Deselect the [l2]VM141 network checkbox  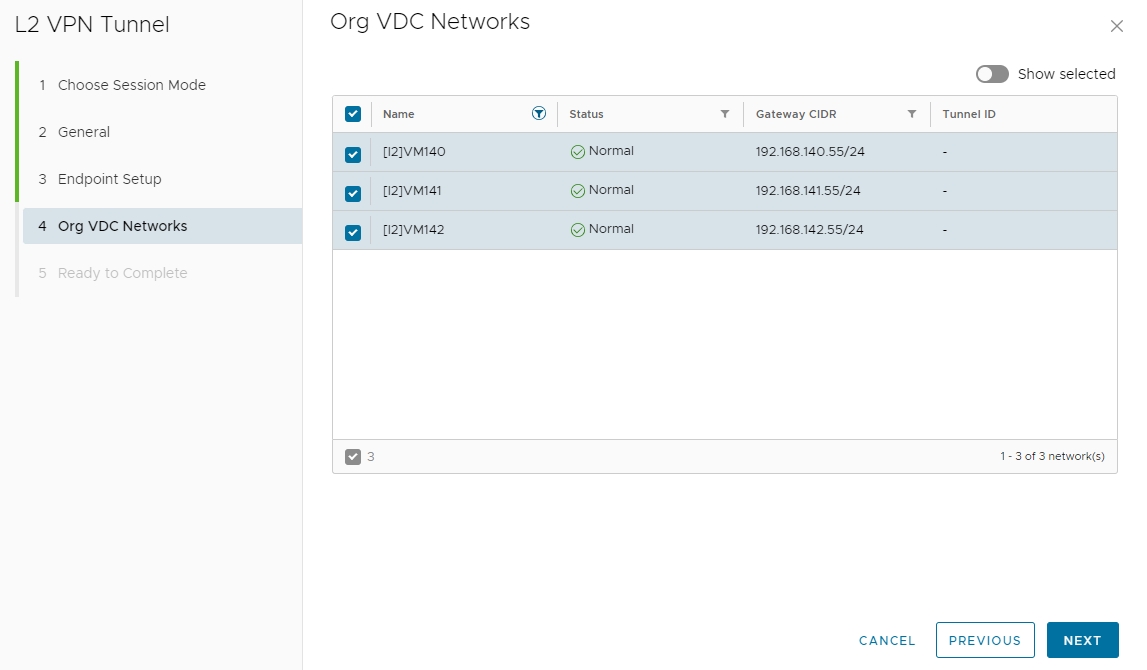point(353,193)
